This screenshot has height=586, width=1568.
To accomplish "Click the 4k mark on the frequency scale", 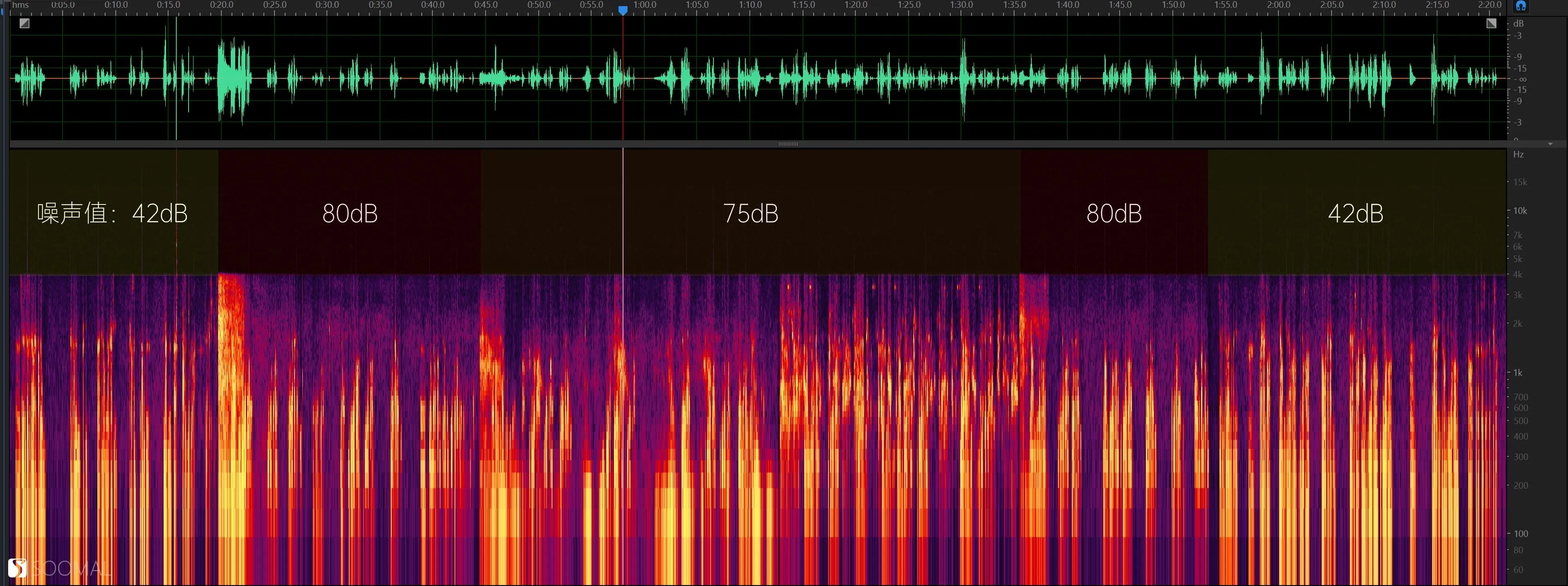I will (1517, 274).
